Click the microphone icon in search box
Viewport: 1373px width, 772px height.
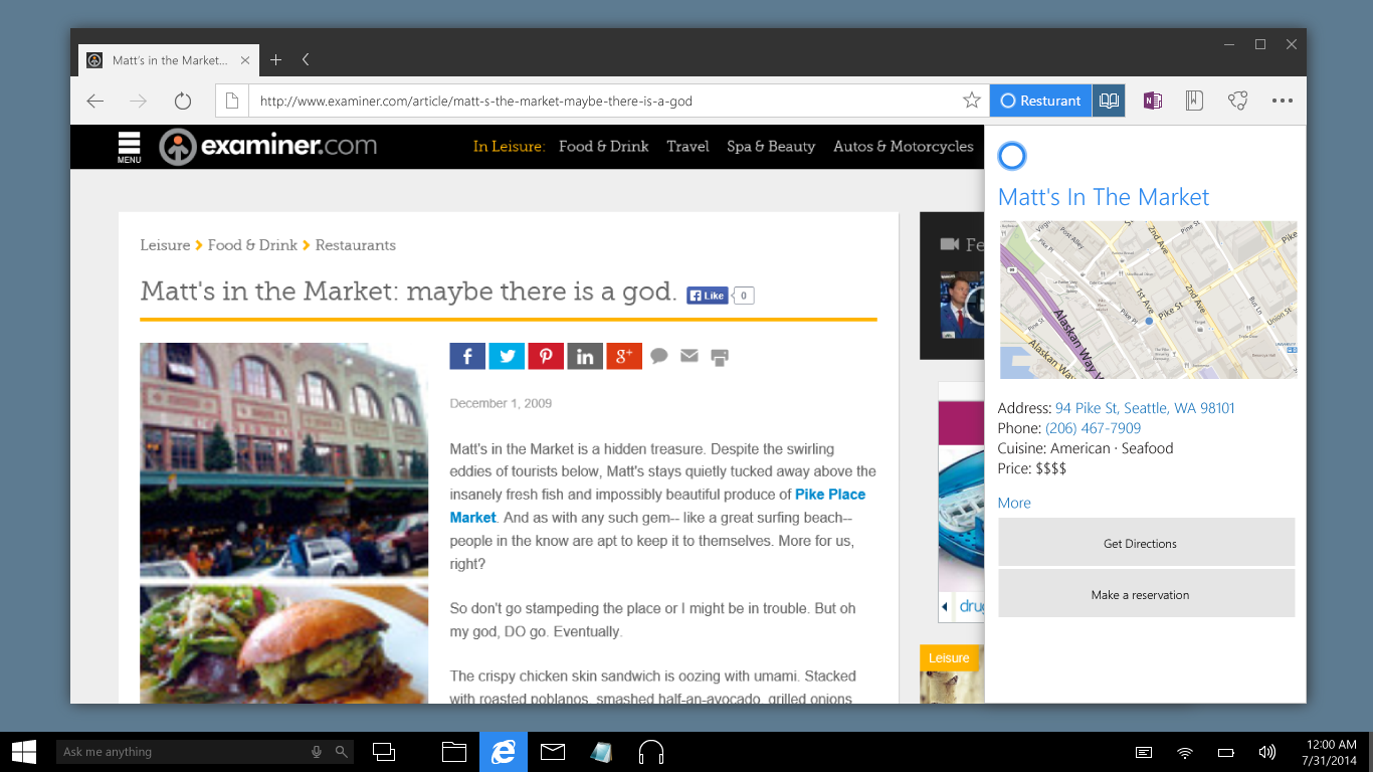click(316, 752)
